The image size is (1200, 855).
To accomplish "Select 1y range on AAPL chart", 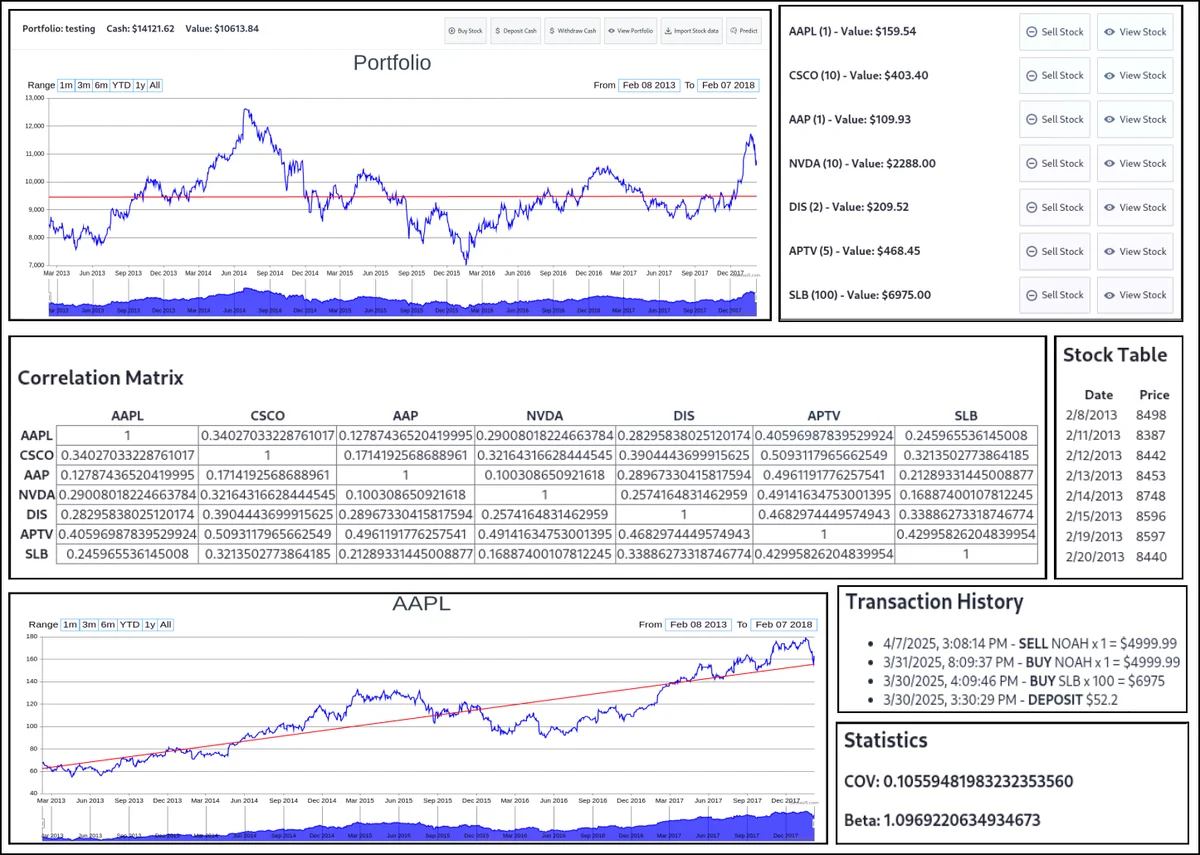I will click(150, 624).
